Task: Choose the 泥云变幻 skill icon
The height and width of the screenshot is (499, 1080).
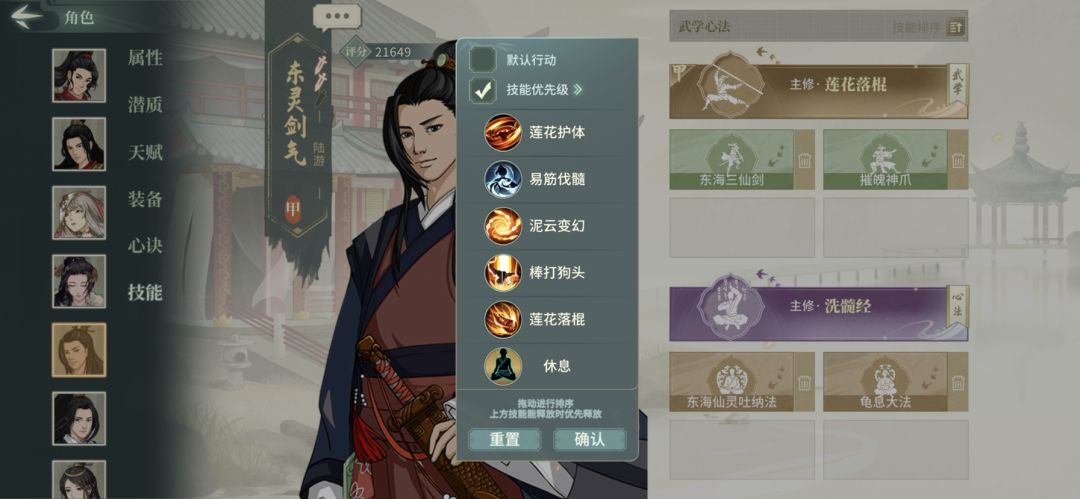Action: [503, 226]
